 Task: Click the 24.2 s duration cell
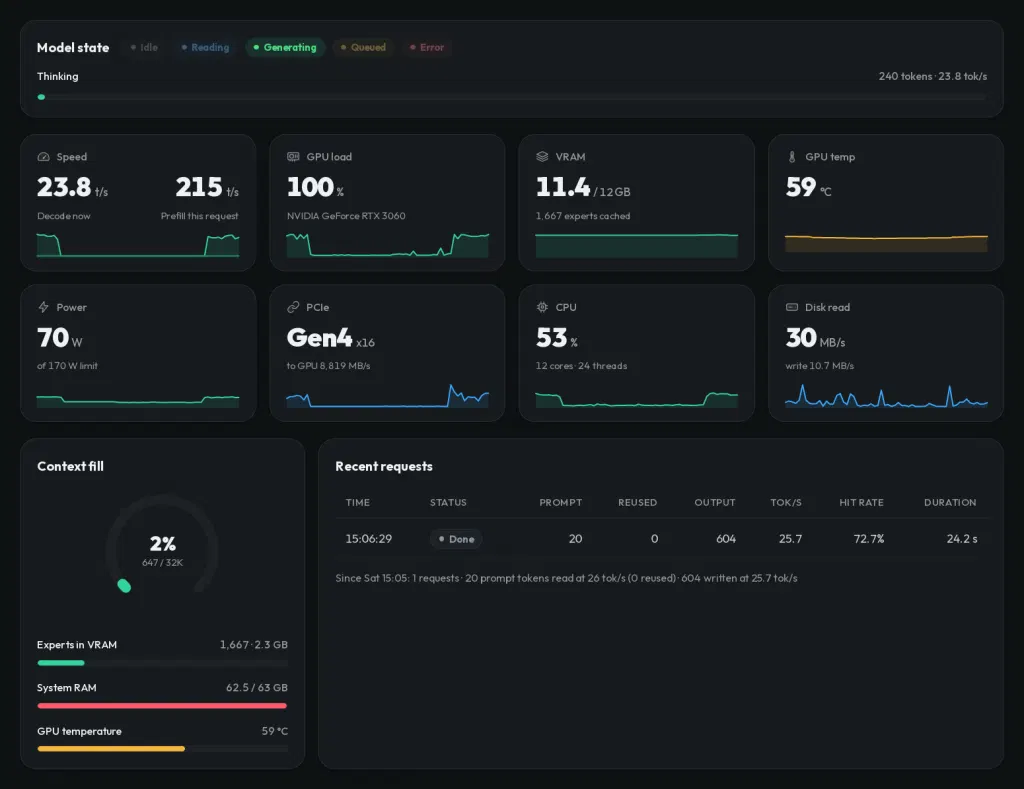click(x=962, y=539)
